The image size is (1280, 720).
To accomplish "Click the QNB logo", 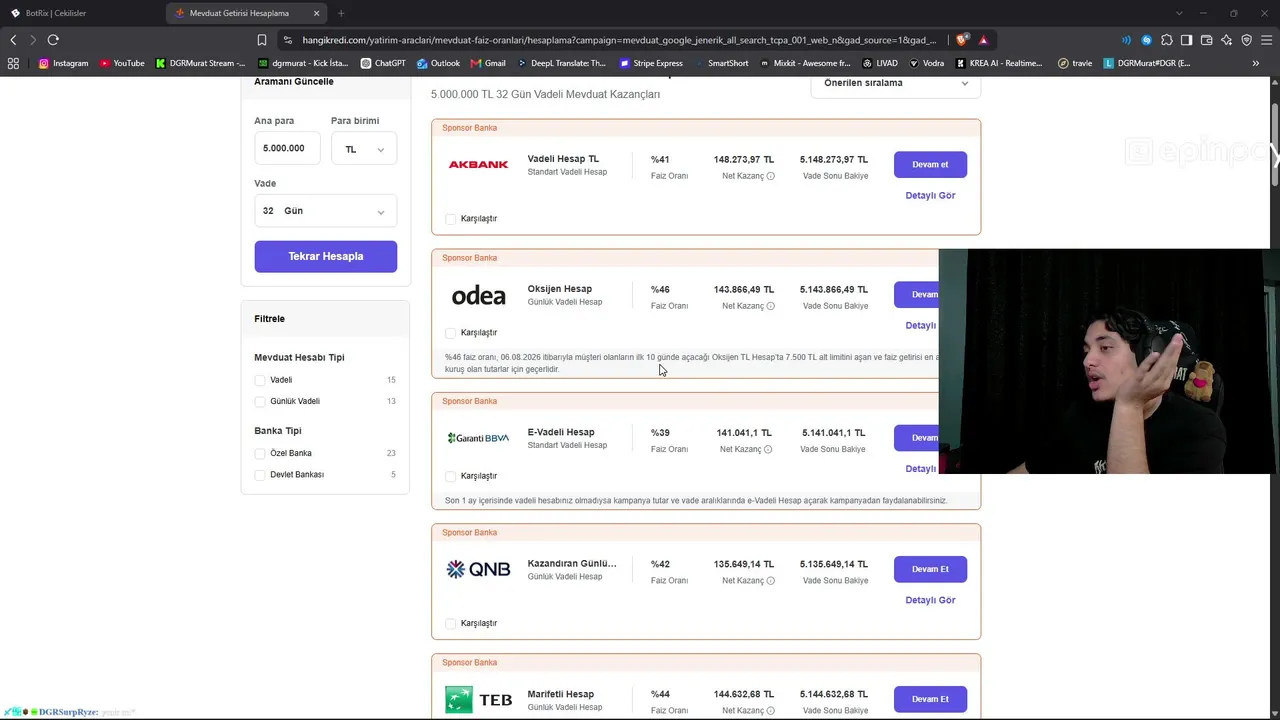I will click(x=478, y=569).
